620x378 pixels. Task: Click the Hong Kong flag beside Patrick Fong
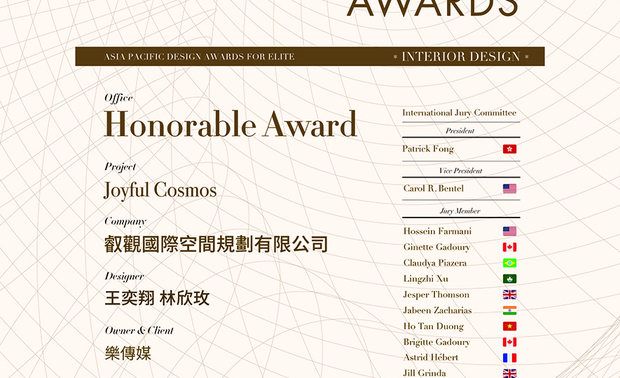509,149
